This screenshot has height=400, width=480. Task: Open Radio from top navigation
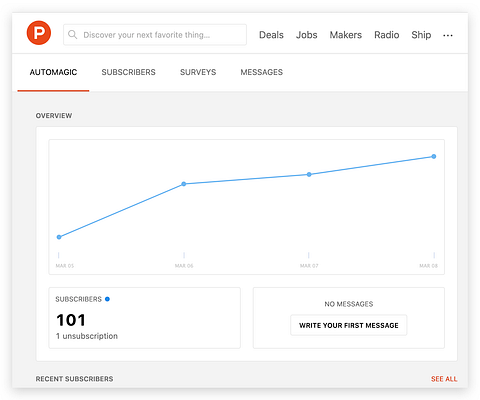pos(387,35)
